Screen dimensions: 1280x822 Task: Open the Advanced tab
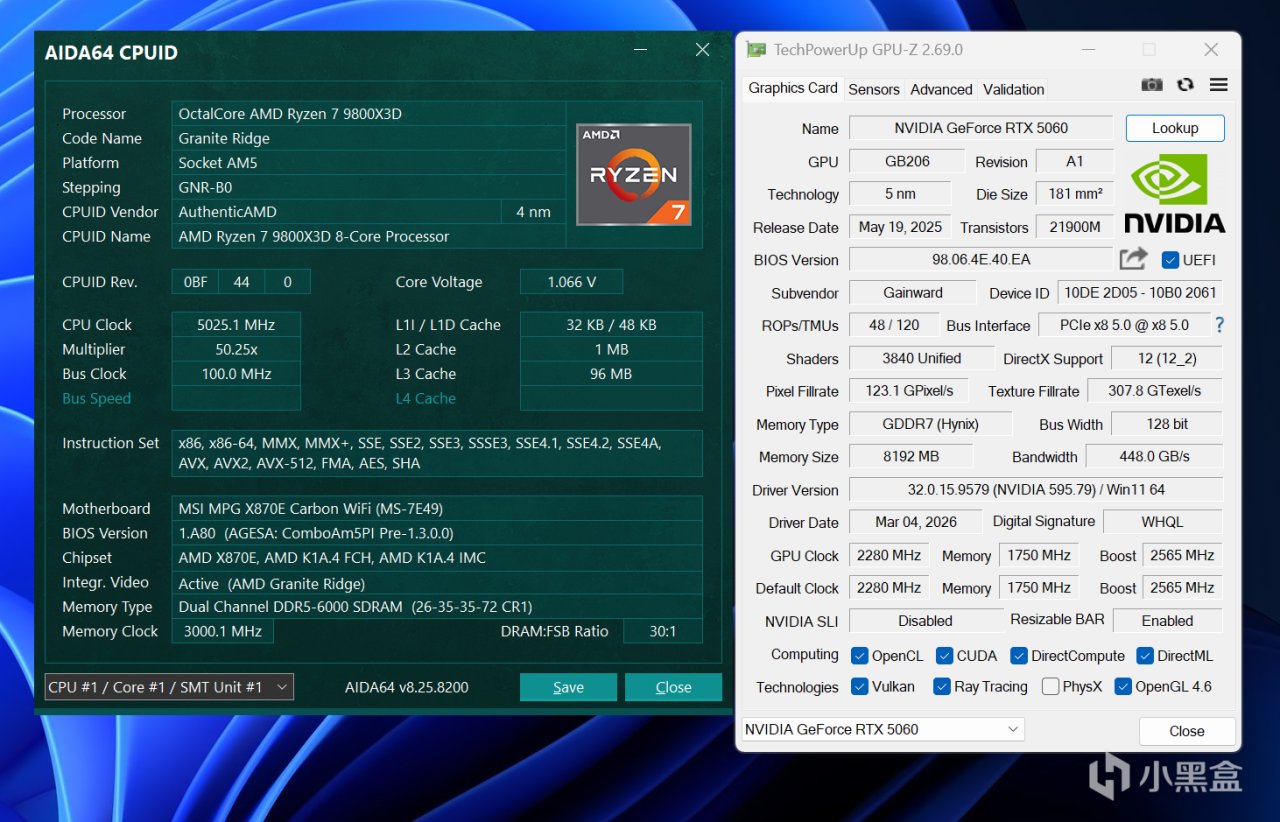(x=941, y=89)
